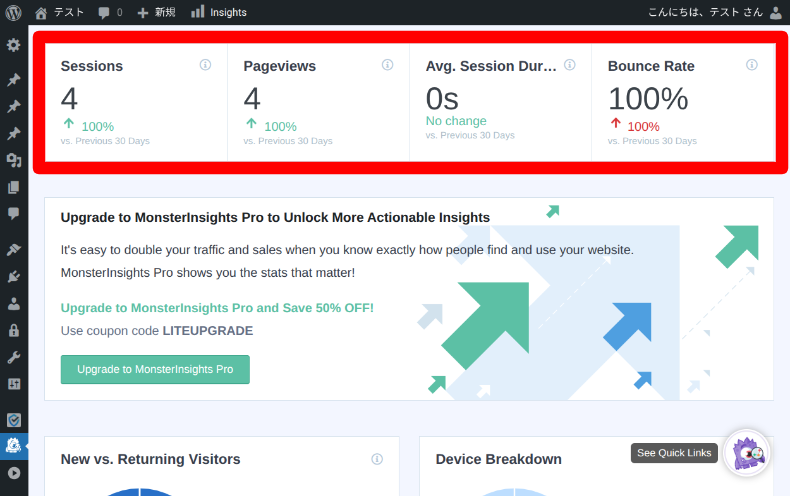The width and height of the screenshot is (790, 496).
Task: Click the Sessions info icon
Action: coord(205,65)
